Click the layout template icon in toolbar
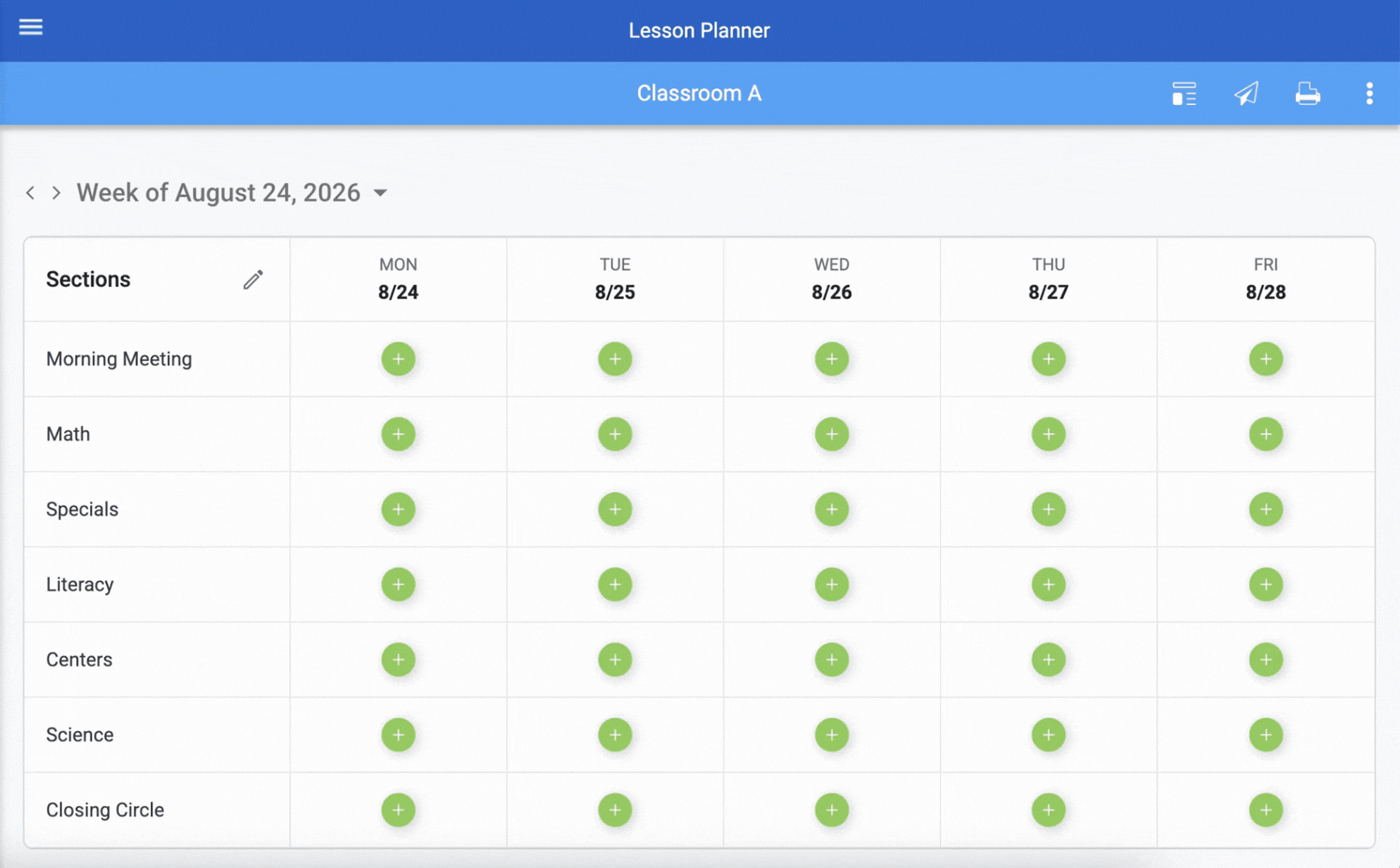The height and width of the screenshot is (868, 1400). [1184, 94]
